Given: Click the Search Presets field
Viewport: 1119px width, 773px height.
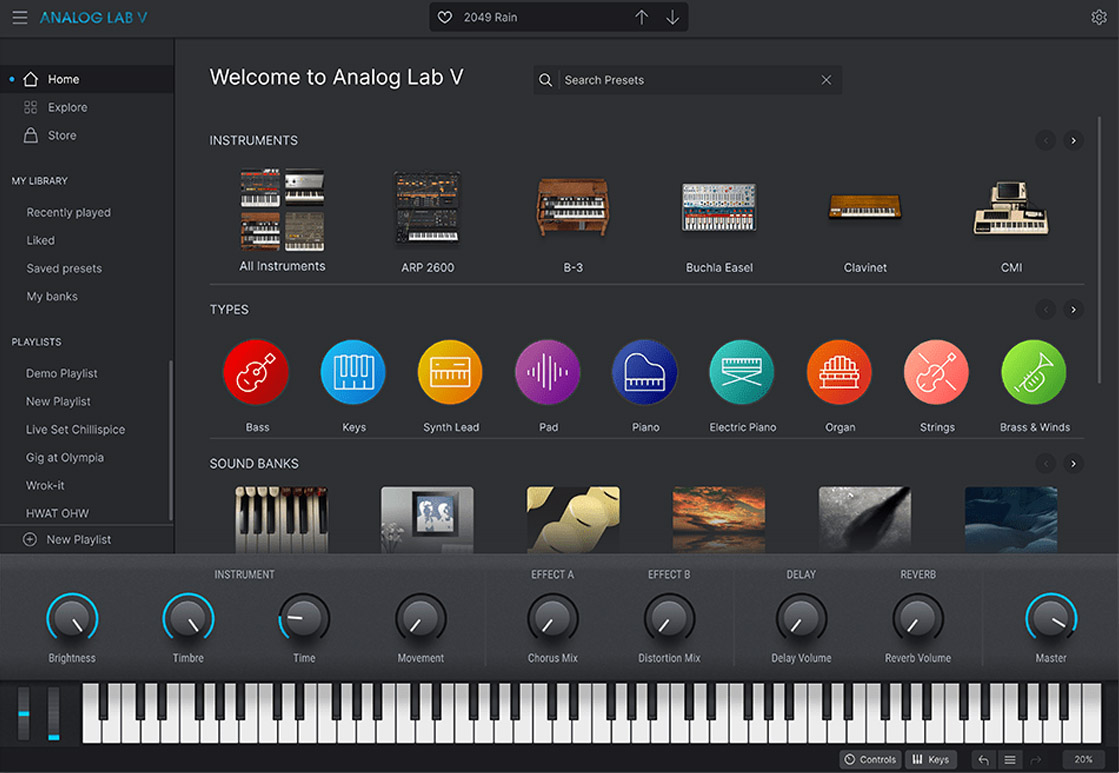Looking at the screenshot, I should pos(687,80).
